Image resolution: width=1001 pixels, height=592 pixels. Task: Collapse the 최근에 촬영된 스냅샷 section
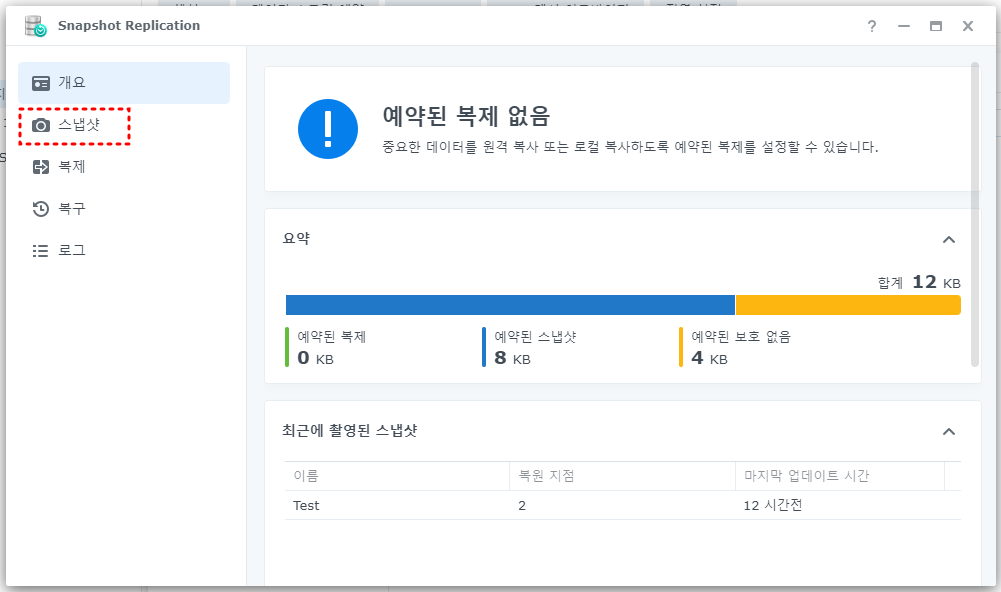[x=949, y=431]
